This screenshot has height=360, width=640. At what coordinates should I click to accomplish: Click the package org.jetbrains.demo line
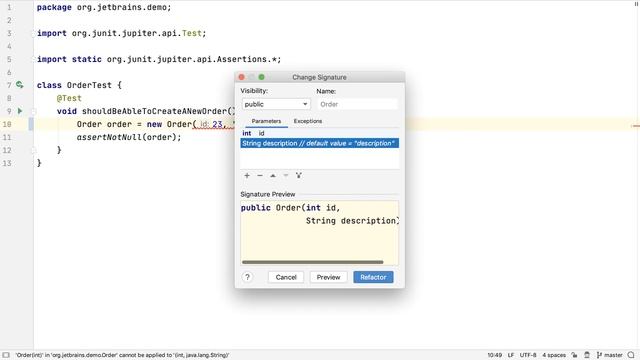tap(104, 7)
